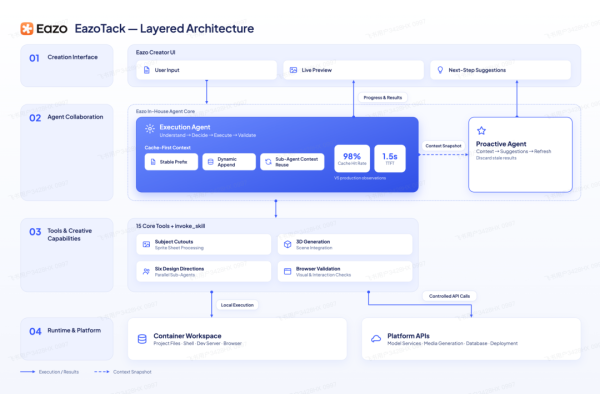This screenshot has height=394, width=600.
Task: Click the Platform APIs cloud icon
Action: click(376, 339)
